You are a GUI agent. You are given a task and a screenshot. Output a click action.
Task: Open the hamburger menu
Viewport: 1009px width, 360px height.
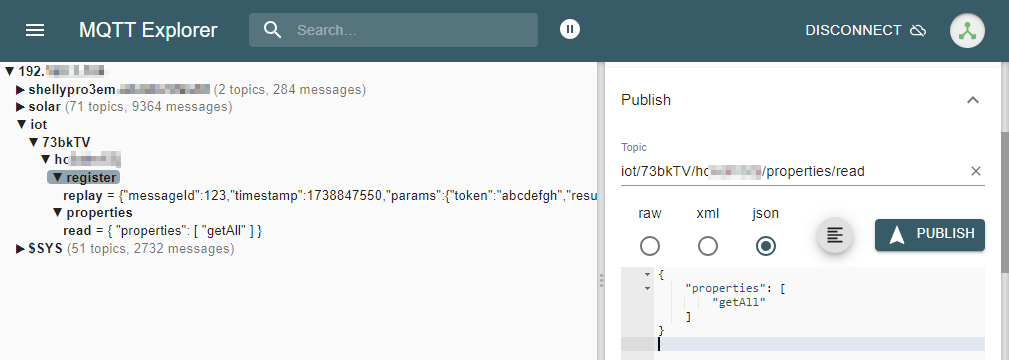[x=35, y=30]
